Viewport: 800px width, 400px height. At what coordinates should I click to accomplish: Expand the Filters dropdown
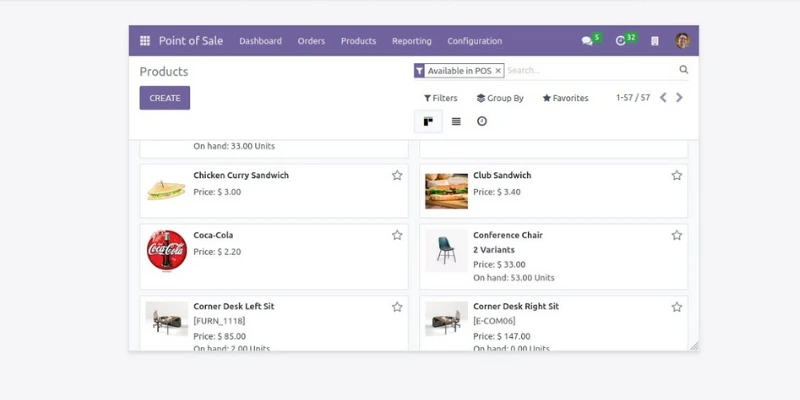tap(441, 98)
